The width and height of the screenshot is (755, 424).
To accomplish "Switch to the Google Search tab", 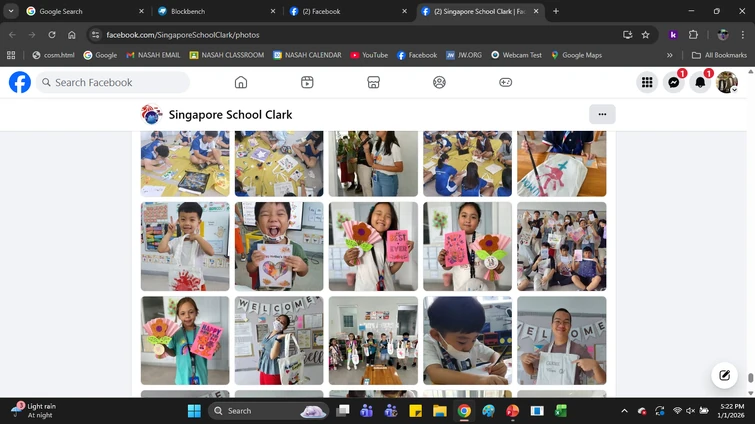I will pyautogui.click(x=85, y=11).
